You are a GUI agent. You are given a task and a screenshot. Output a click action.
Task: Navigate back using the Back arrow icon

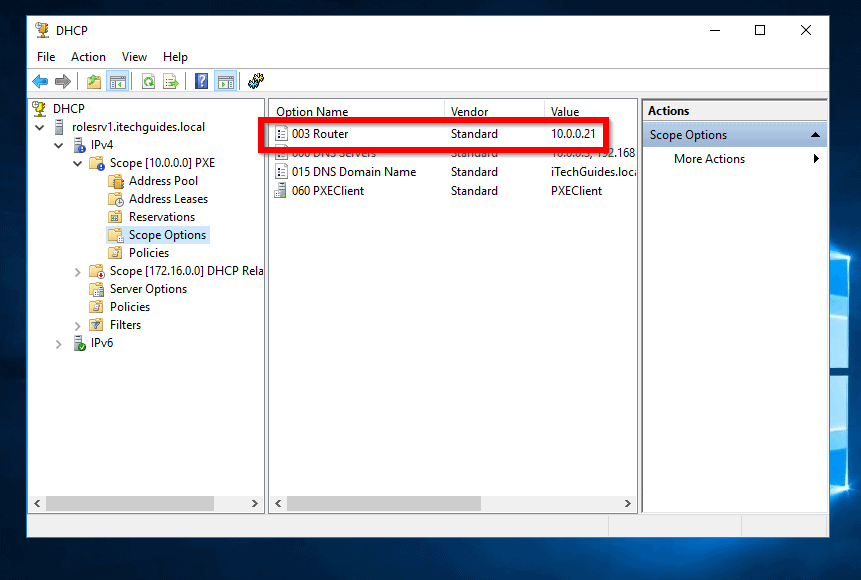(36, 81)
